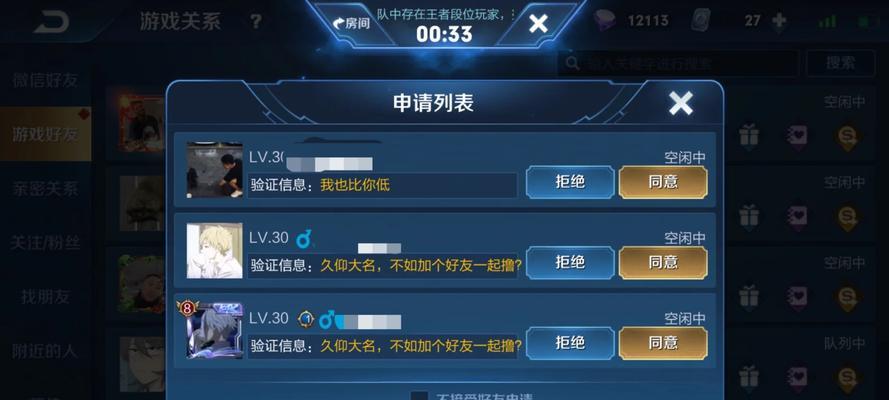
Task: Reject the second friend request
Action: click(x=570, y=262)
